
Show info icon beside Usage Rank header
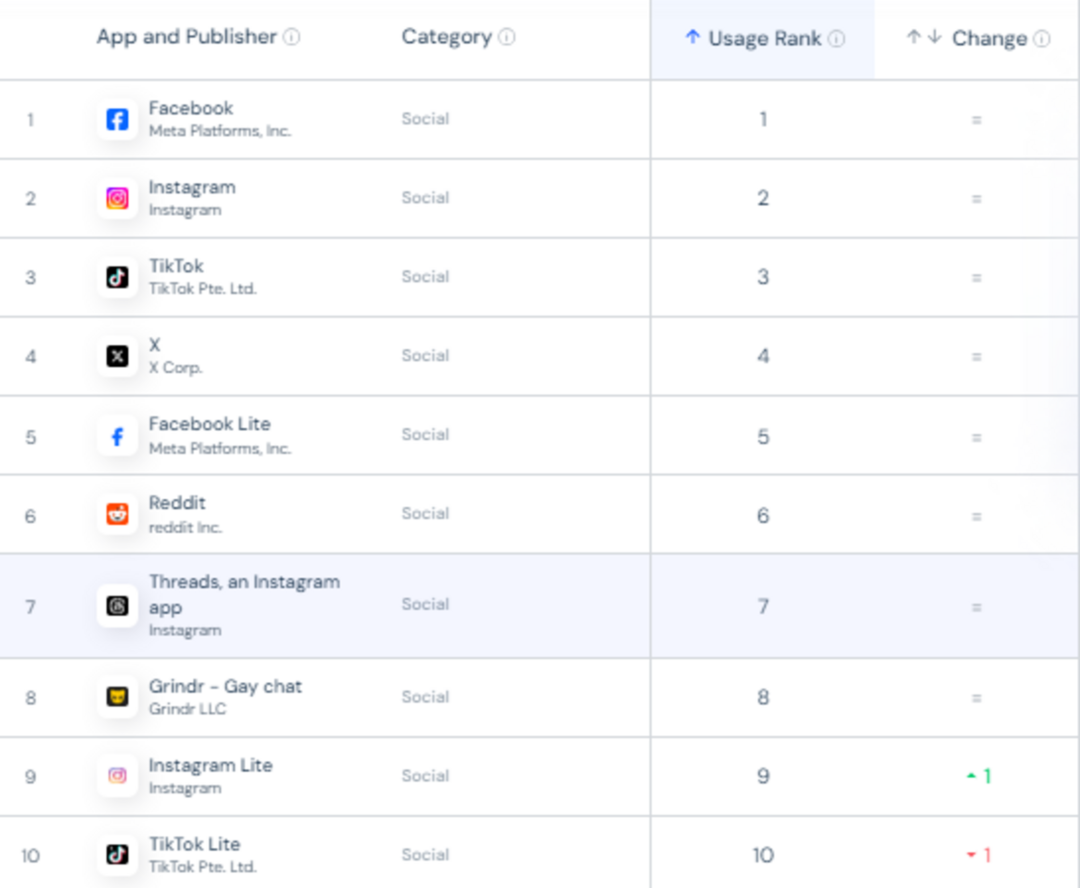pyautogui.click(x=837, y=39)
